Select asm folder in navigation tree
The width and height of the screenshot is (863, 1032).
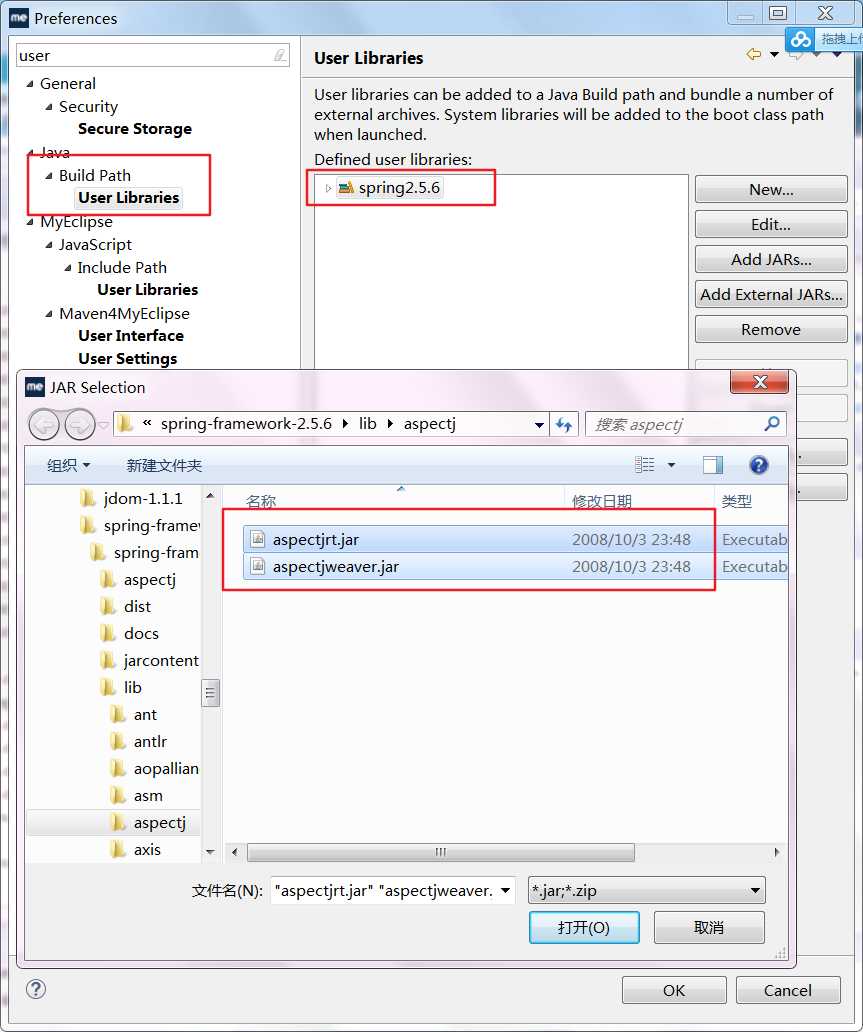[x=148, y=796]
